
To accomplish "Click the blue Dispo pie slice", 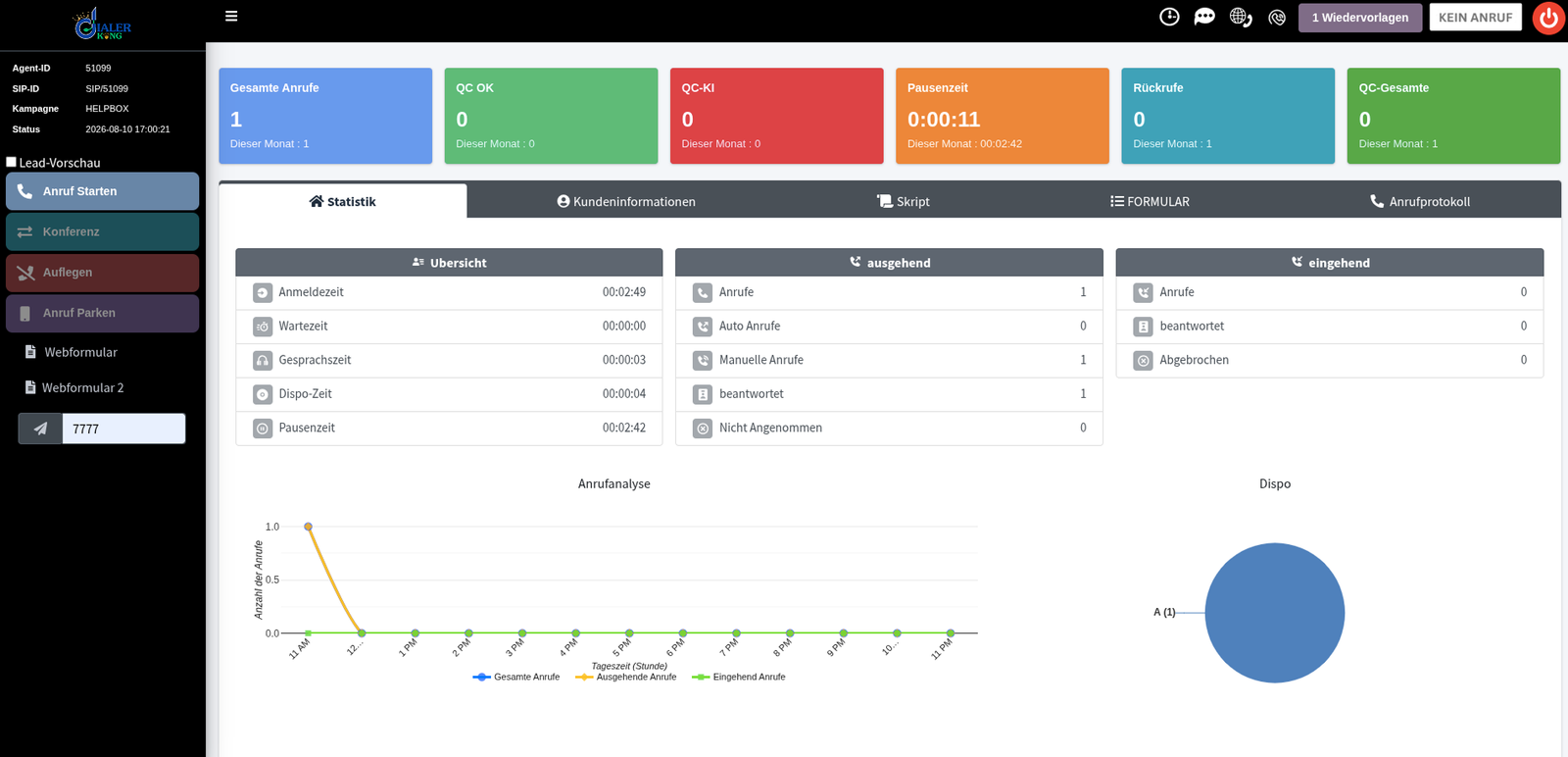I will (1275, 613).
